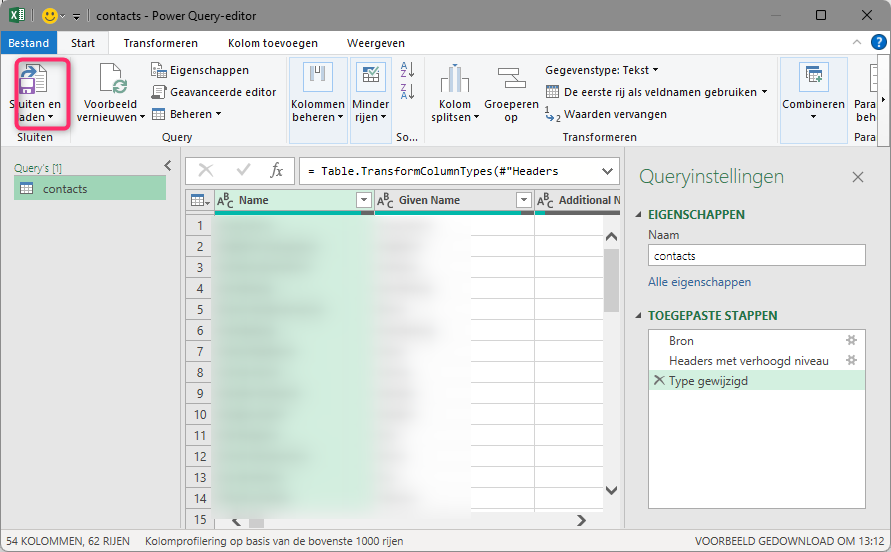Select row number 10
Screen dimensions: 891x552
199,415
